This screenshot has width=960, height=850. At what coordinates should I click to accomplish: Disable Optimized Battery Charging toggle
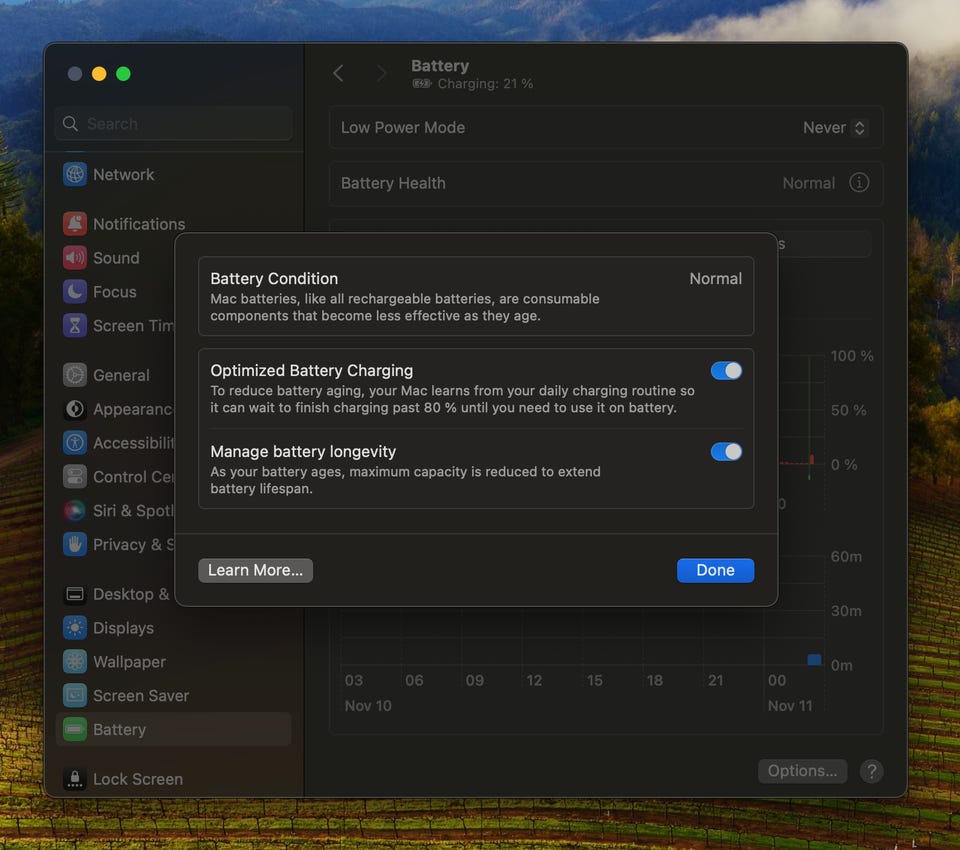tap(726, 370)
